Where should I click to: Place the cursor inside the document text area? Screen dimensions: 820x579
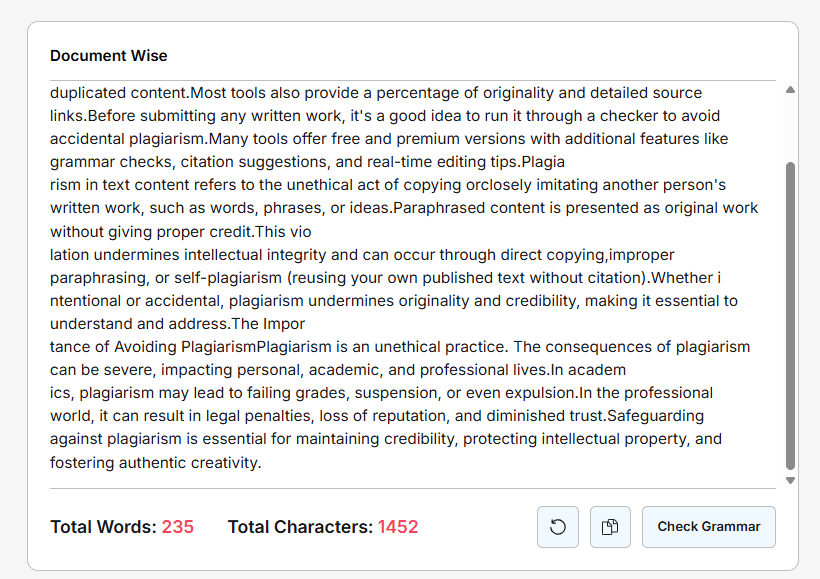coord(400,280)
